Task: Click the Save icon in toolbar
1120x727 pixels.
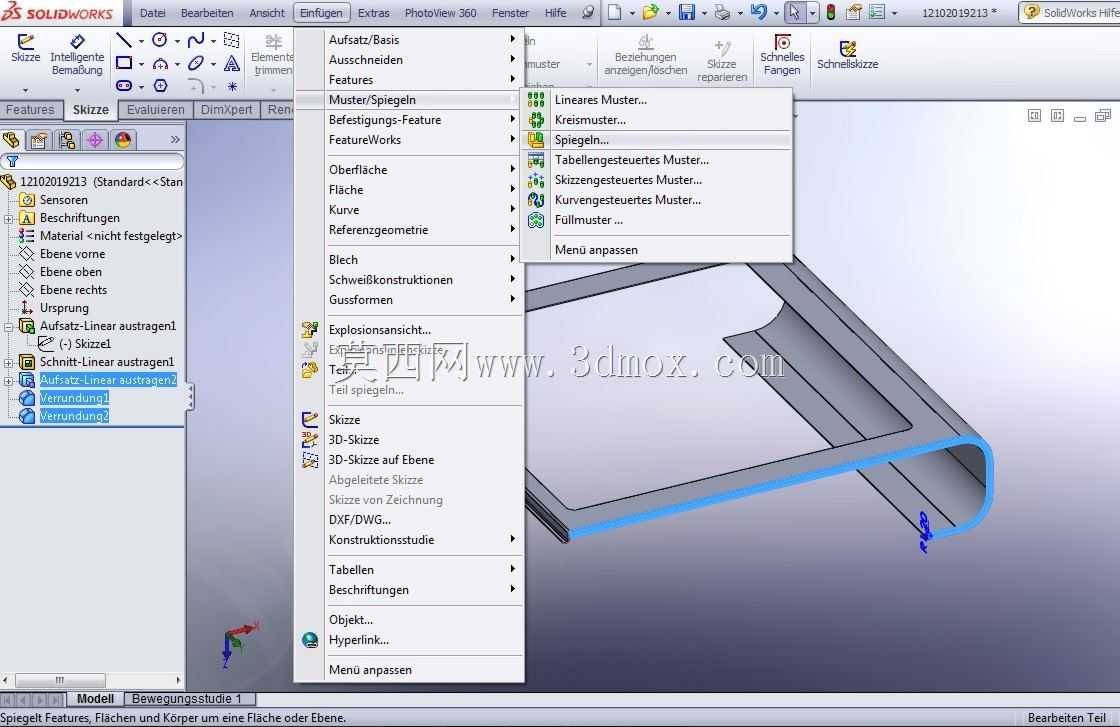Action: tap(686, 12)
